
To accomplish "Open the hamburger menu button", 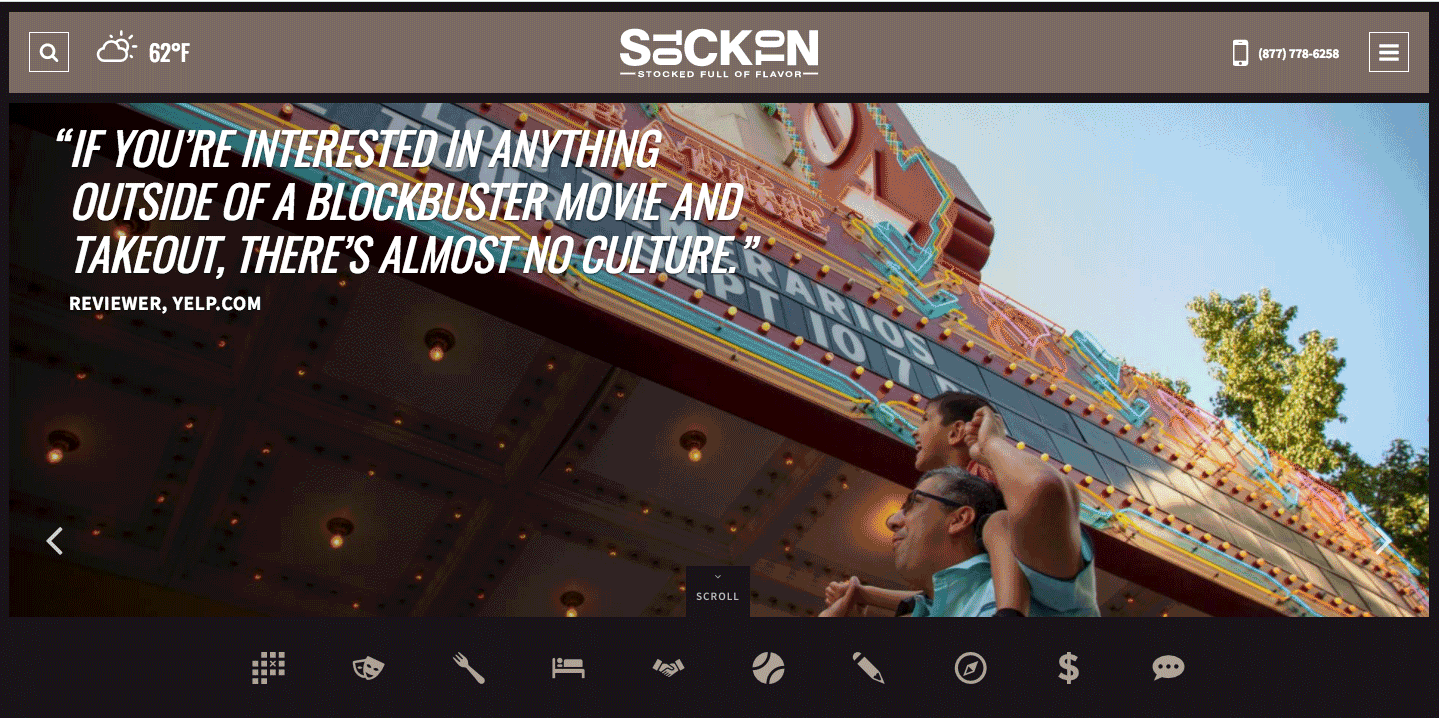I will 1389,52.
